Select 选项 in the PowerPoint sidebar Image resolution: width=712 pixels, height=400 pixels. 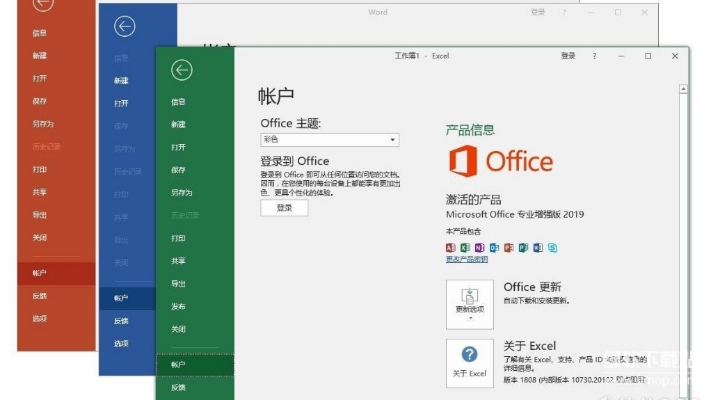pos(40,319)
